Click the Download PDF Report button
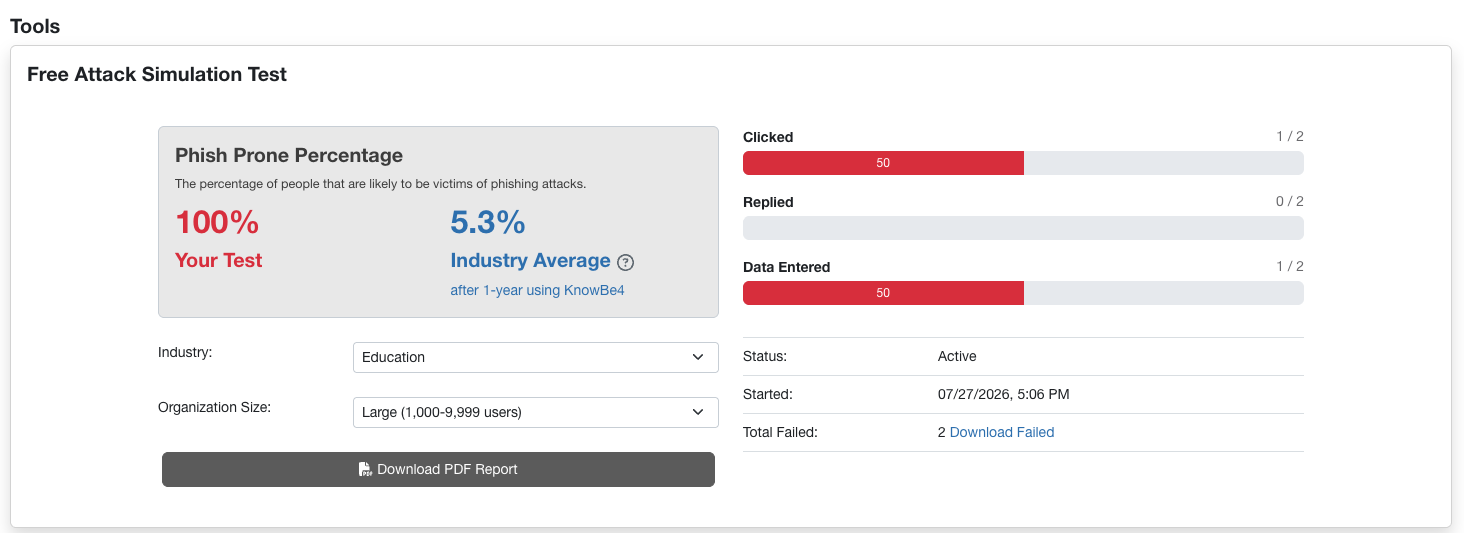 [438, 469]
